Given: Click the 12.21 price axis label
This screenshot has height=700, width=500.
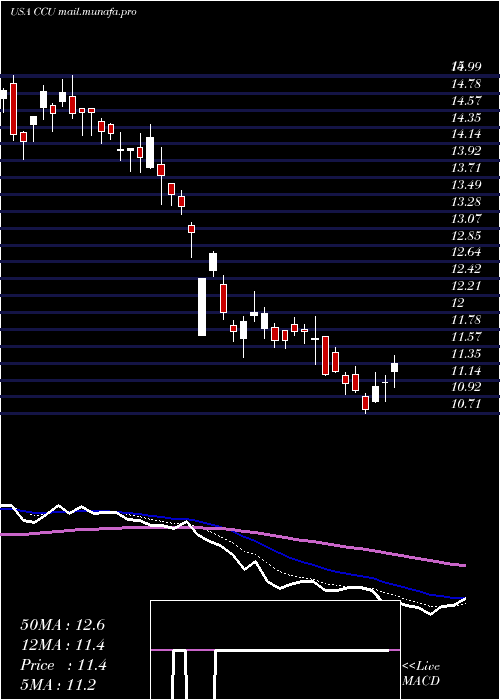Looking at the screenshot, I should pos(466,286).
